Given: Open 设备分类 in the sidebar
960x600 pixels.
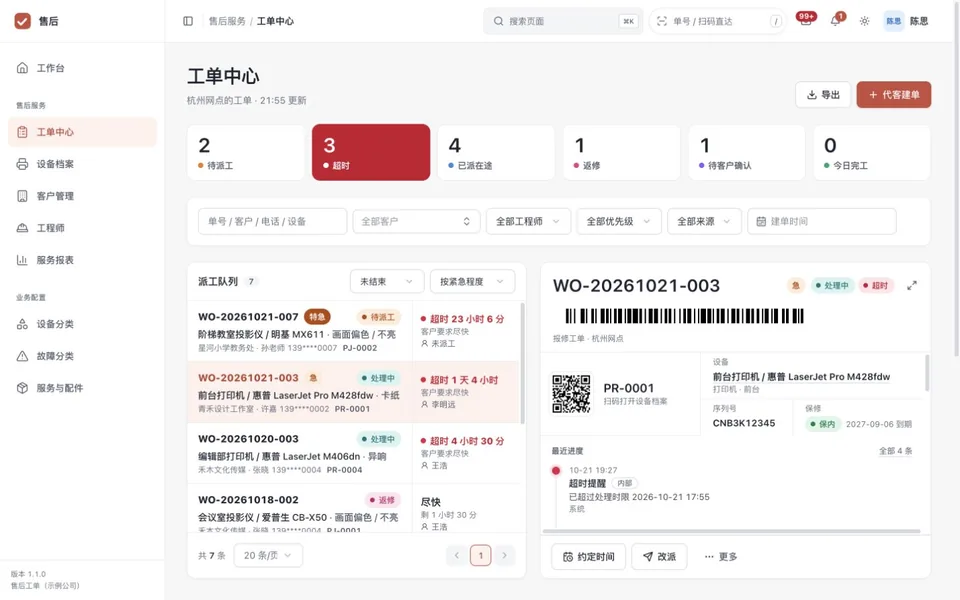Looking at the screenshot, I should [82, 324].
